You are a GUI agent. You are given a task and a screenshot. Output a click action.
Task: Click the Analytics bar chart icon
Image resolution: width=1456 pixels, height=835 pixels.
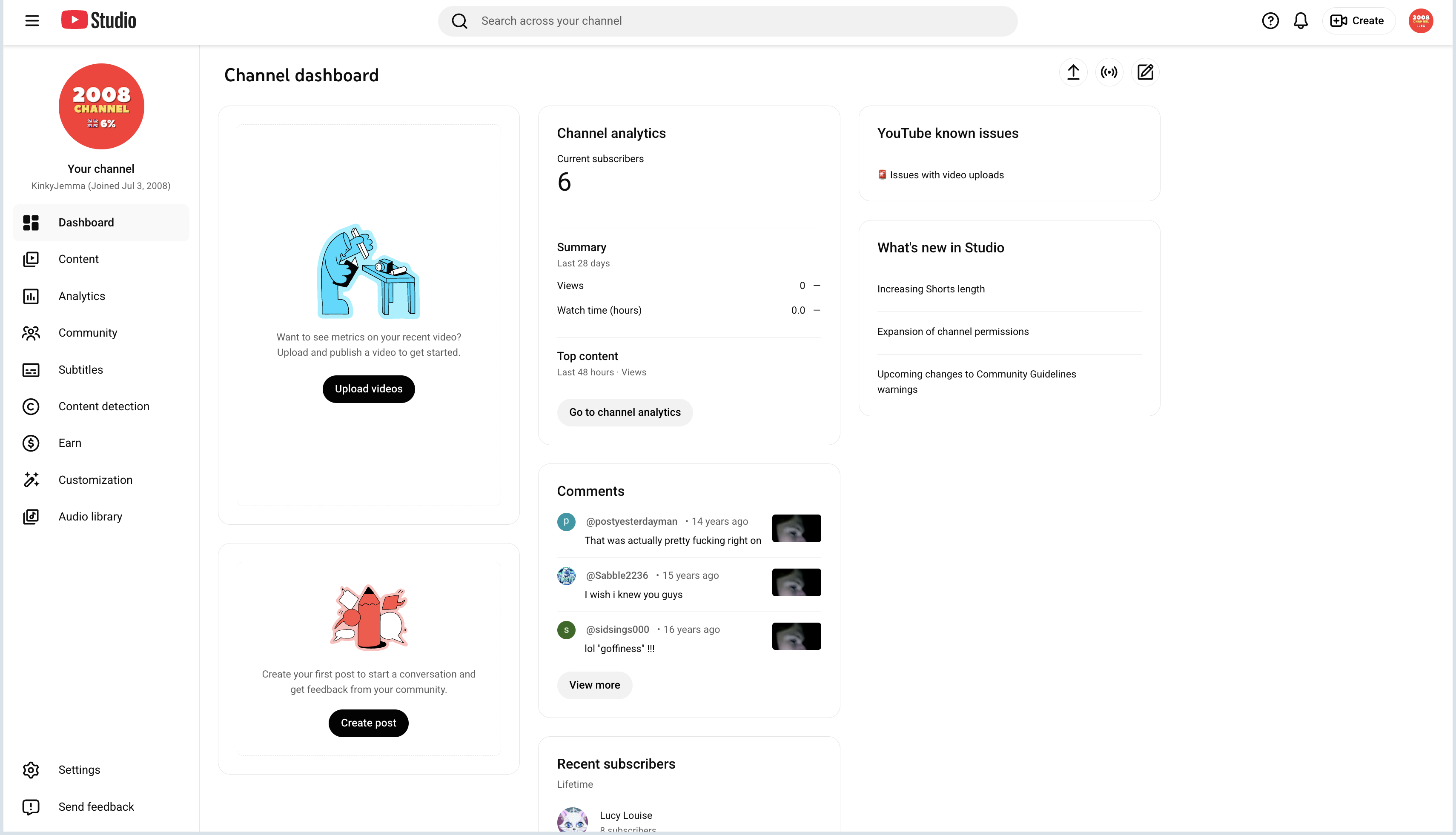31,296
